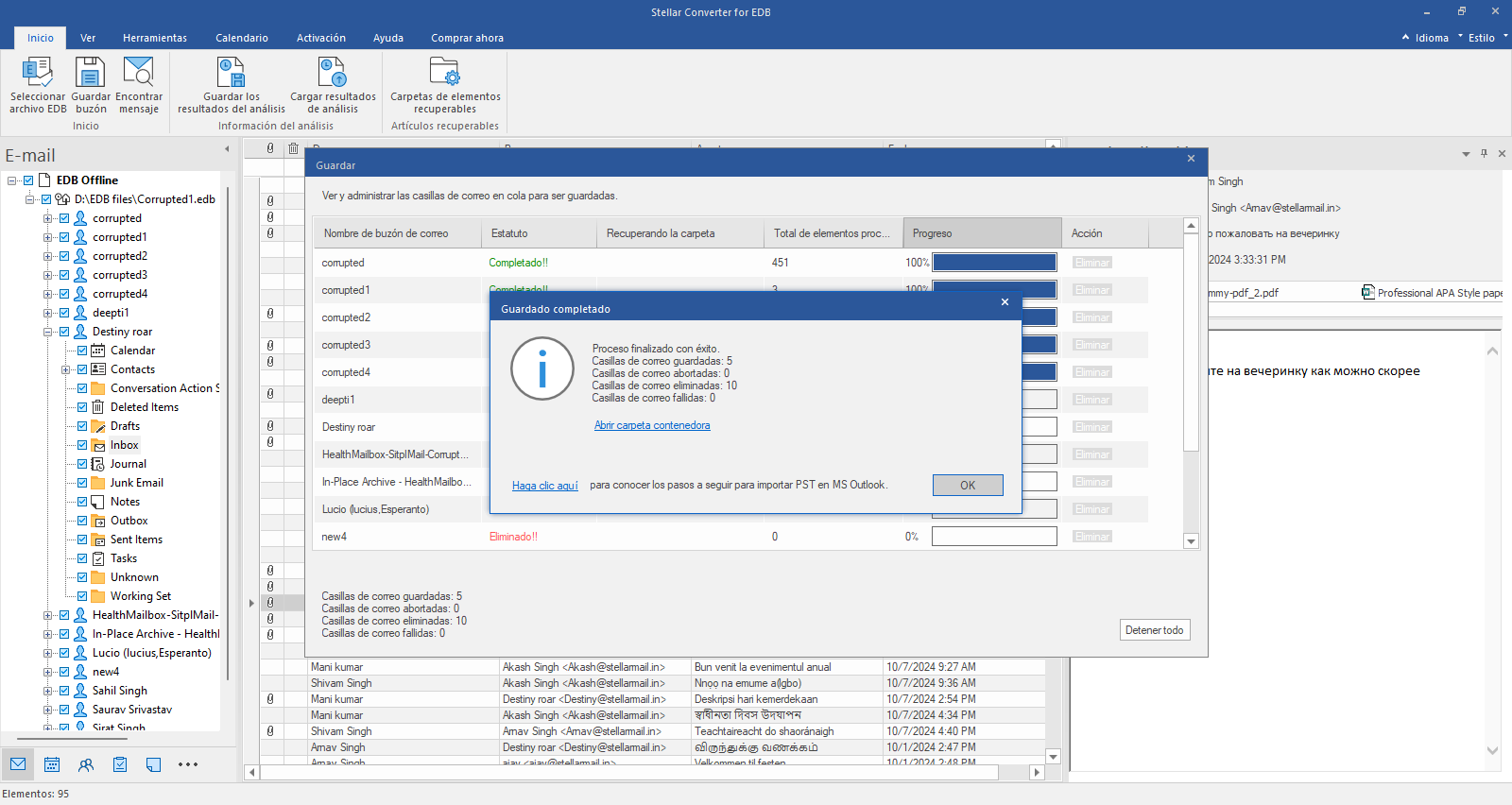Click OK in Guardado completado dialog
This screenshot has height=805, width=1512.
point(968,485)
